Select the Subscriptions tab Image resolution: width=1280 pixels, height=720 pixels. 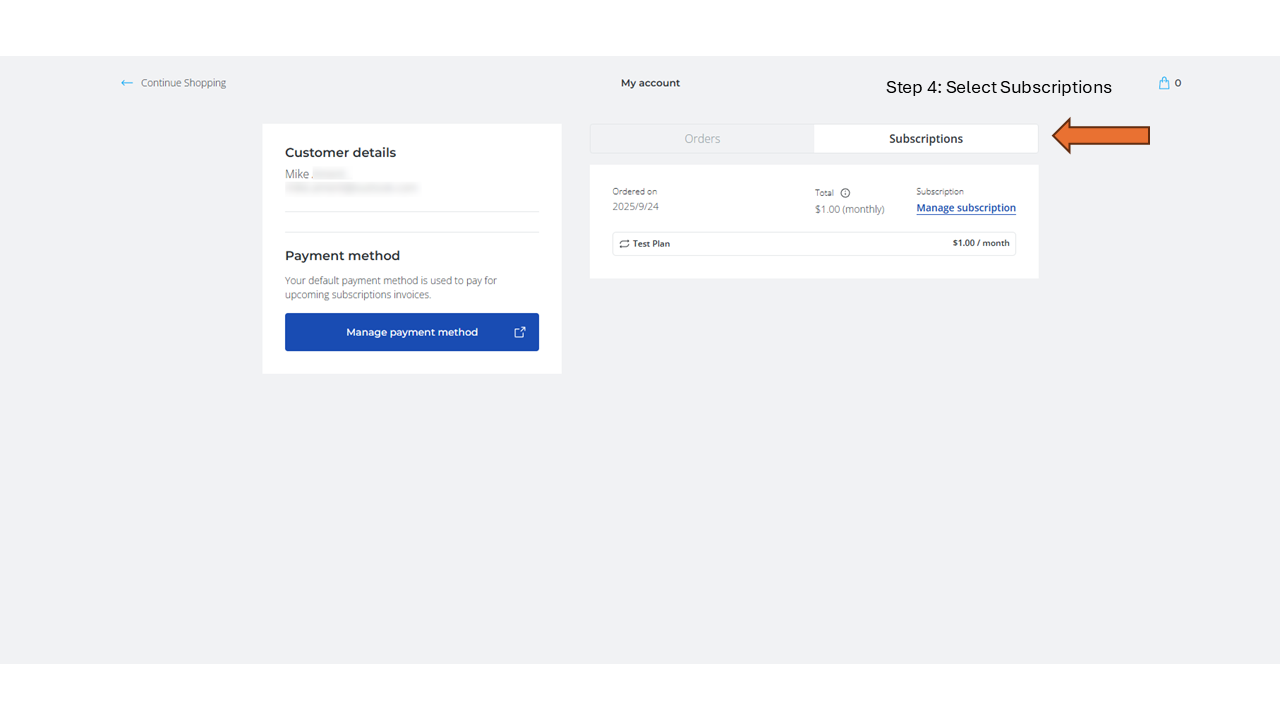tap(926, 139)
